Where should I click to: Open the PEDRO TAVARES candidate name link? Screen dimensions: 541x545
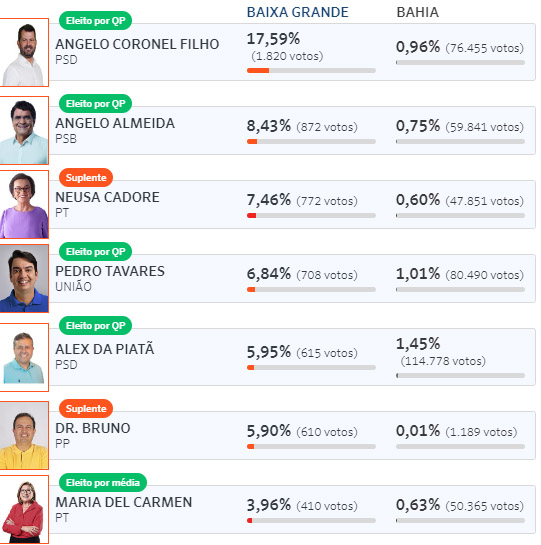tap(110, 271)
